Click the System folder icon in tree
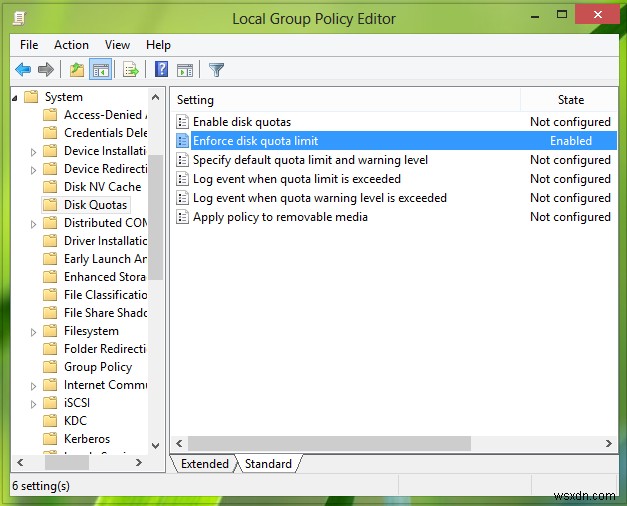Image resolution: width=627 pixels, height=506 pixels. coord(31,97)
